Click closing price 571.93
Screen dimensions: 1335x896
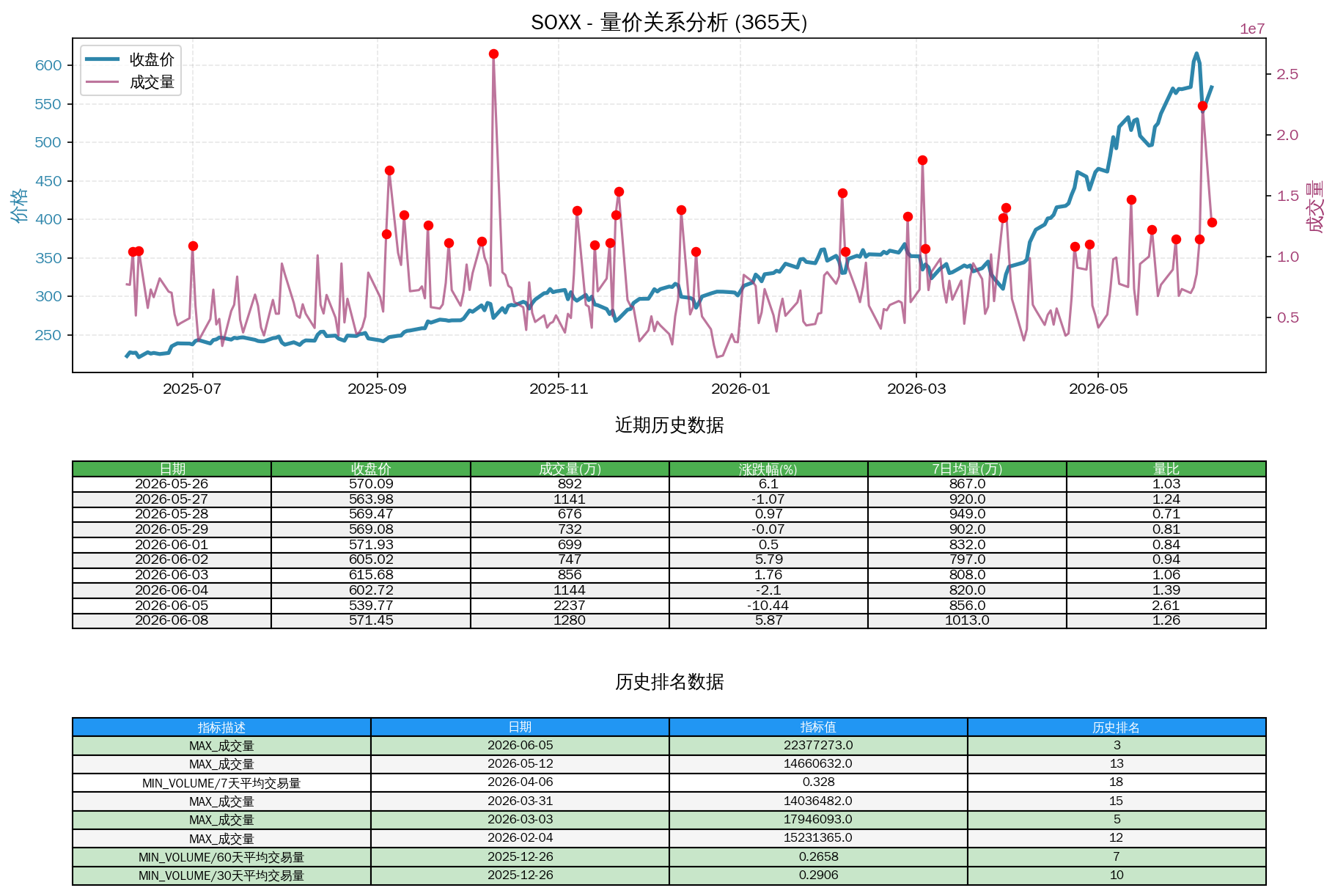(x=371, y=545)
